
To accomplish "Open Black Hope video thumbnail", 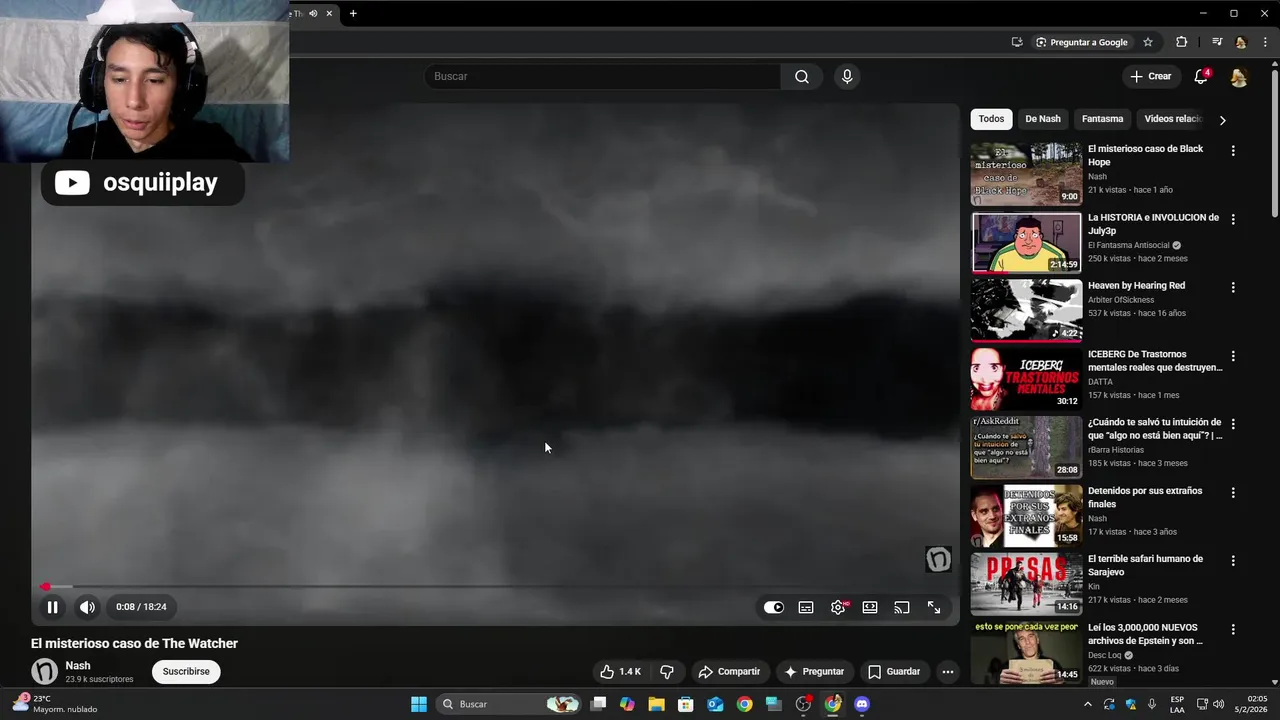I will (1026, 174).
